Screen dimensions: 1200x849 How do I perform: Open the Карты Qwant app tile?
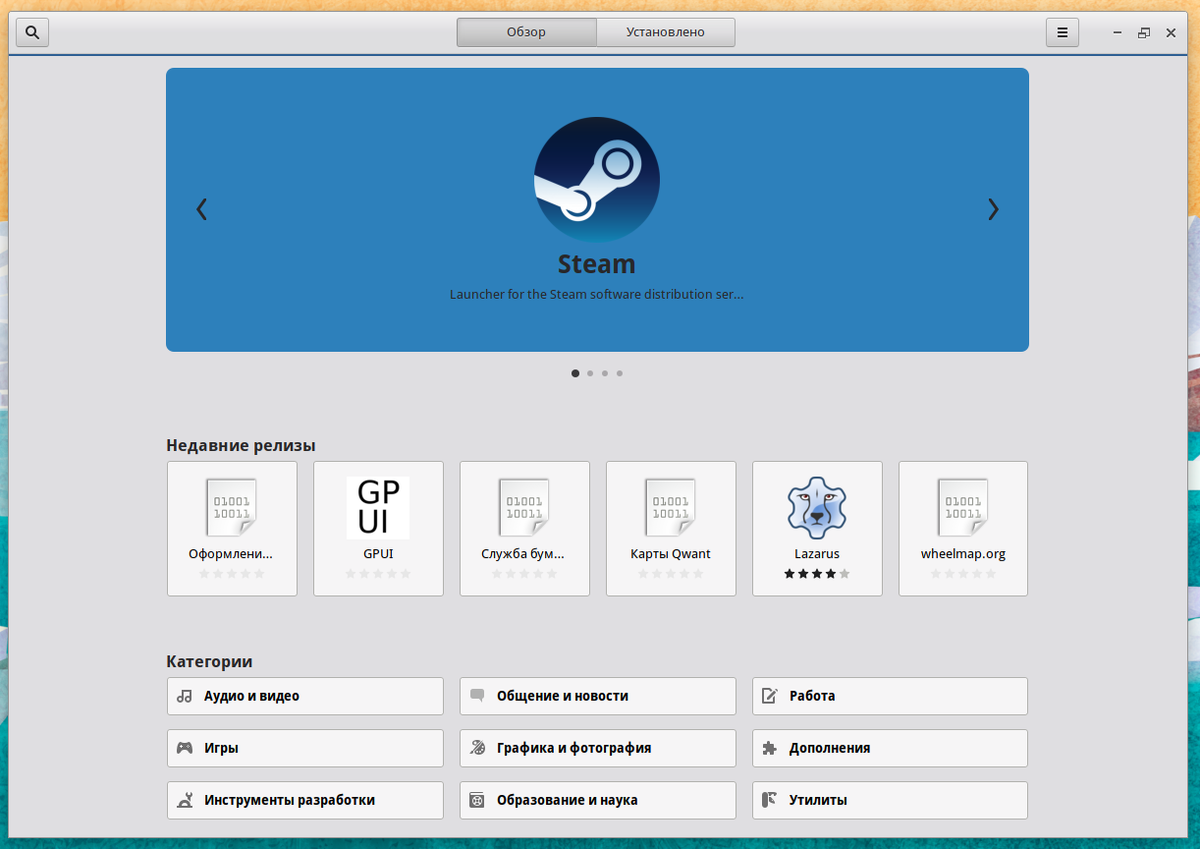click(671, 529)
